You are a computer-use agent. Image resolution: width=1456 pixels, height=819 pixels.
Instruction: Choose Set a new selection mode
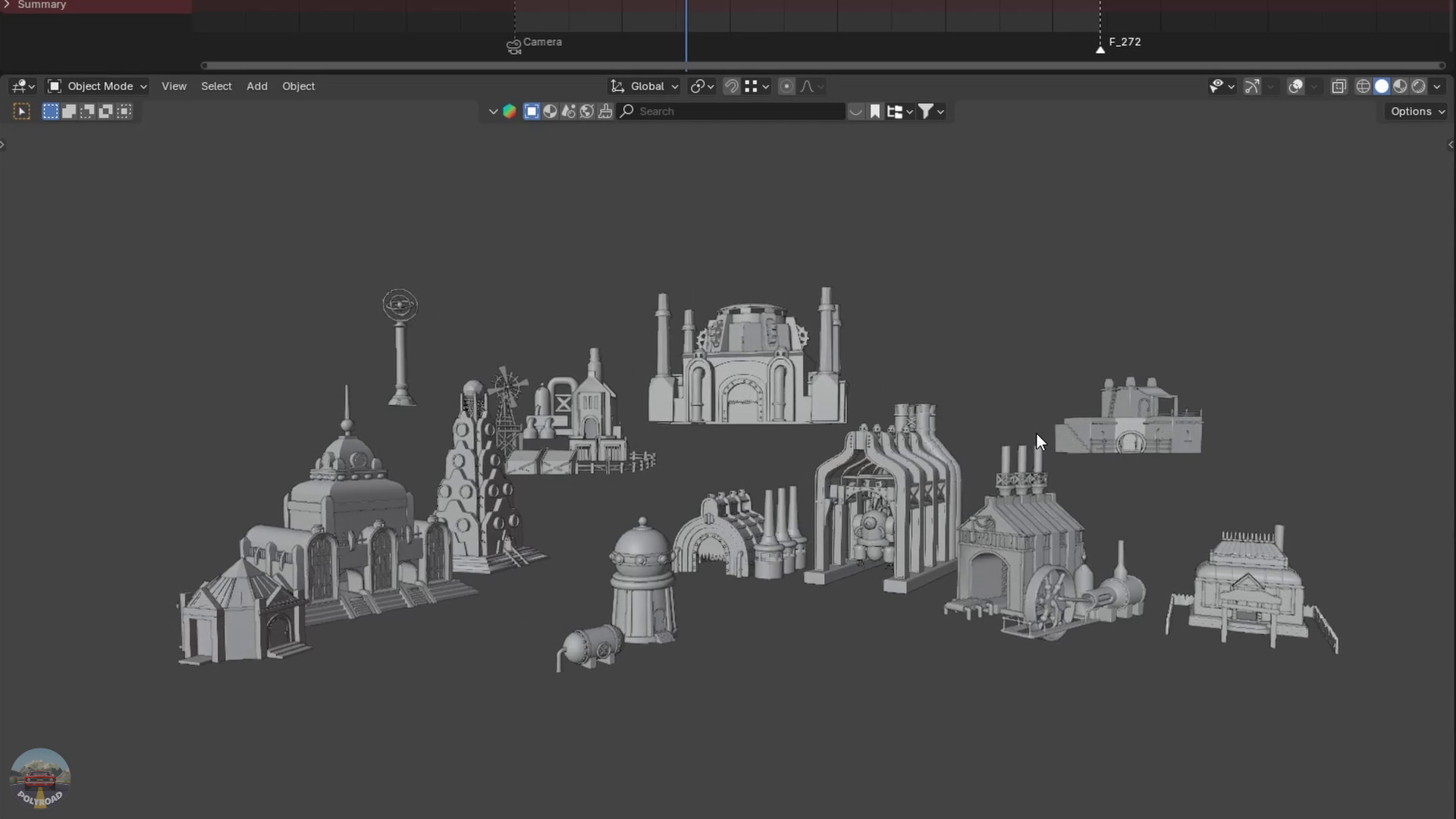coord(51,111)
